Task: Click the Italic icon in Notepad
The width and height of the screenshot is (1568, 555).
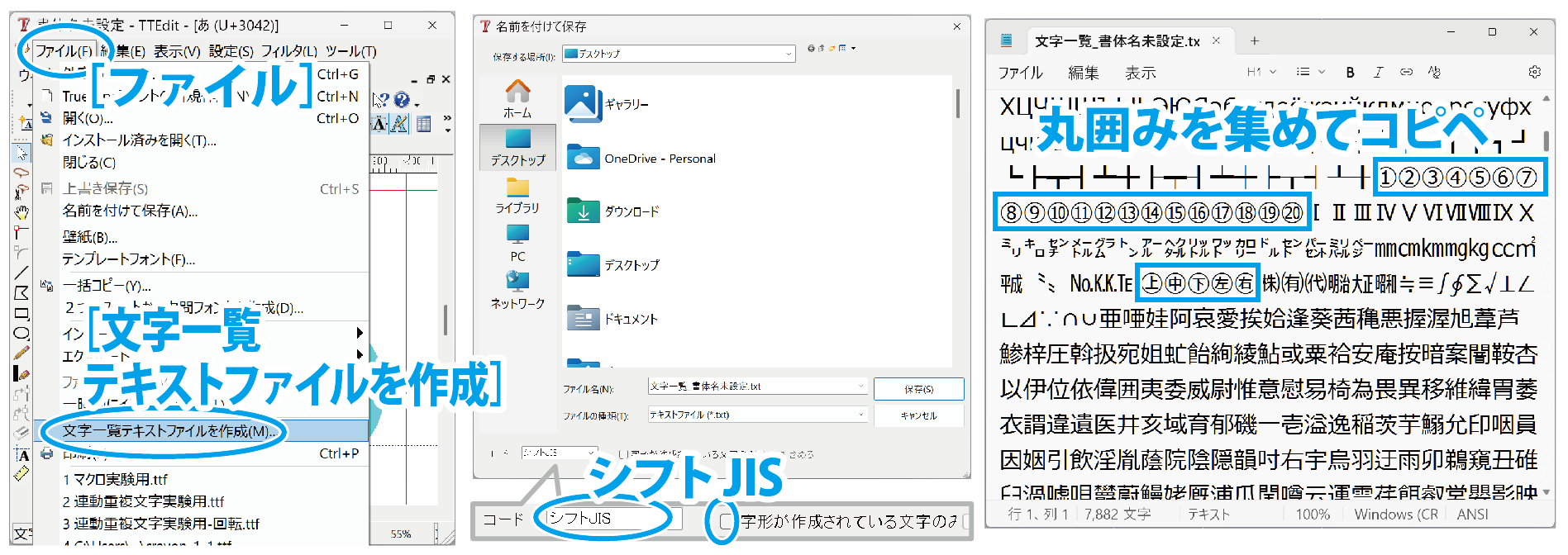Action: [1378, 73]
